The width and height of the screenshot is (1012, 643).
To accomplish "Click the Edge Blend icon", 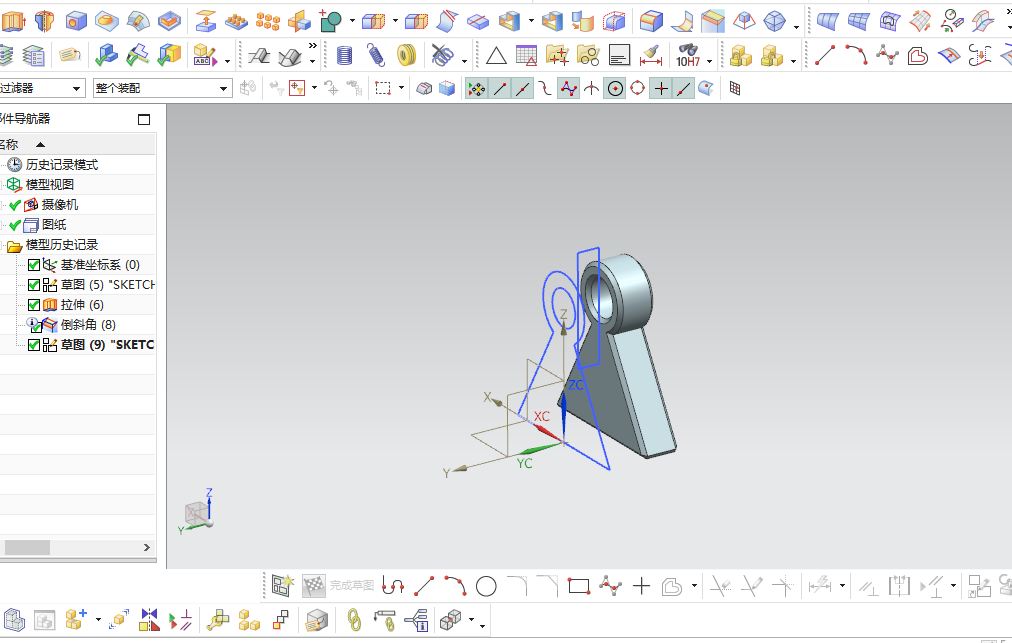I will 651,21.
